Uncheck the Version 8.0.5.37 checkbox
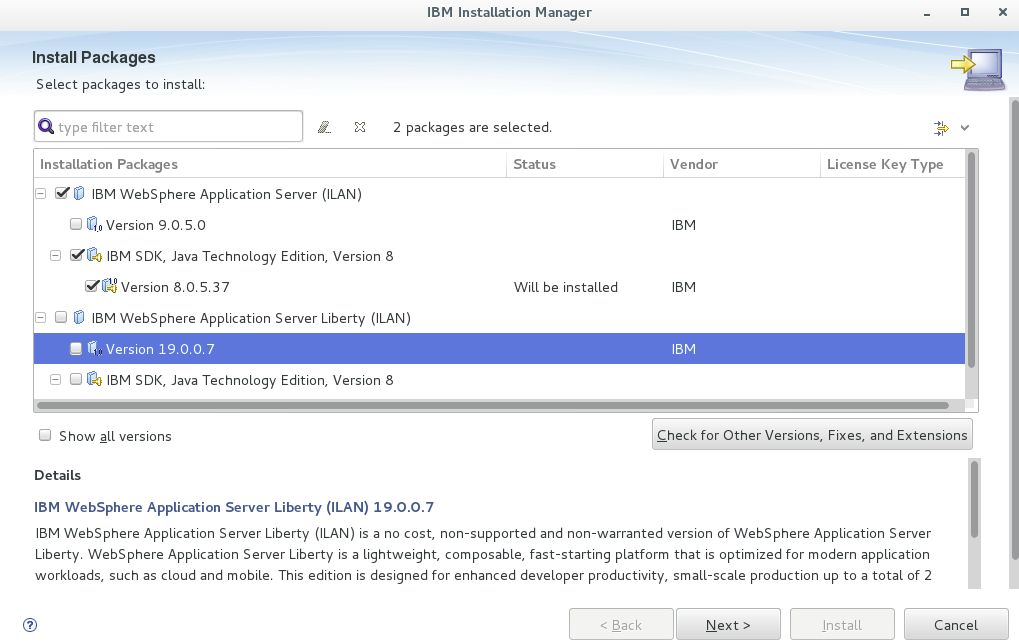The image size is (1019, 644). pyautogui.click(x=92, y=286)
